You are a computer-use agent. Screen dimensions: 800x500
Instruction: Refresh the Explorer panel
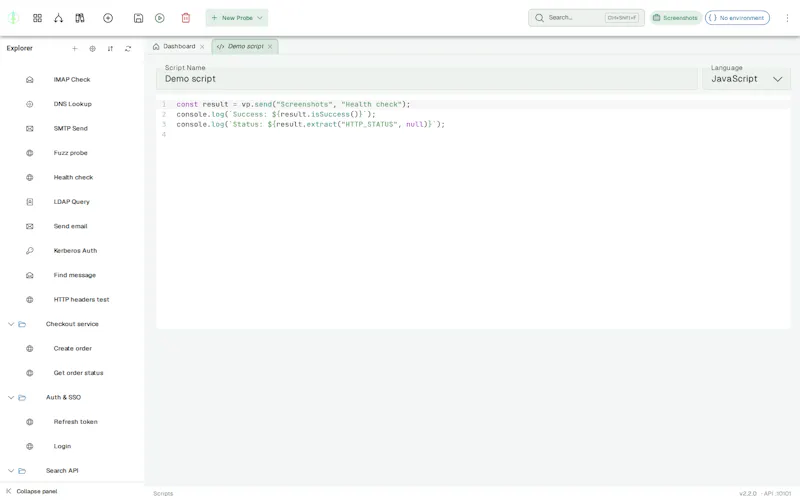tap(128, 48)
